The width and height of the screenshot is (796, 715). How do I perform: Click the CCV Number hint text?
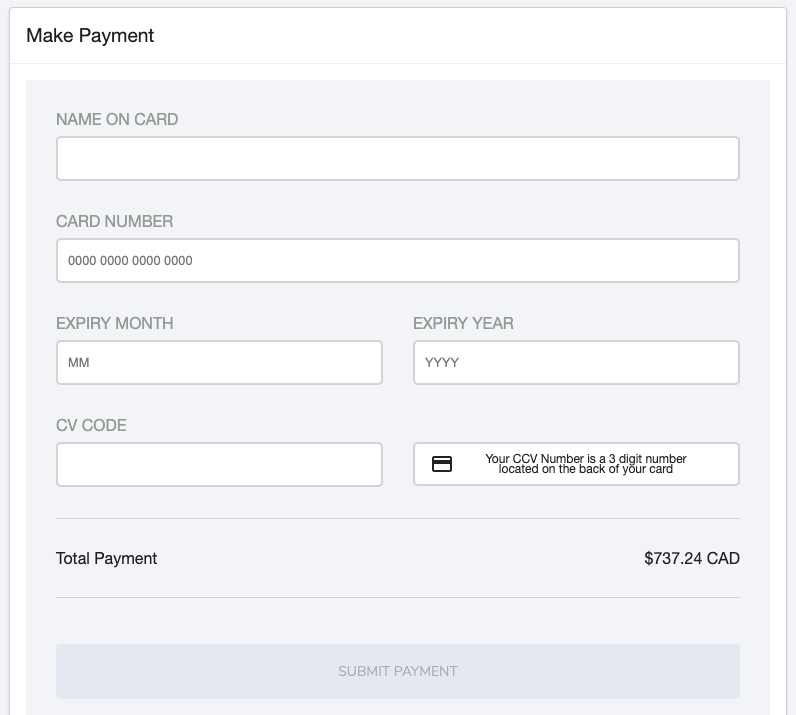coord(586,464)
